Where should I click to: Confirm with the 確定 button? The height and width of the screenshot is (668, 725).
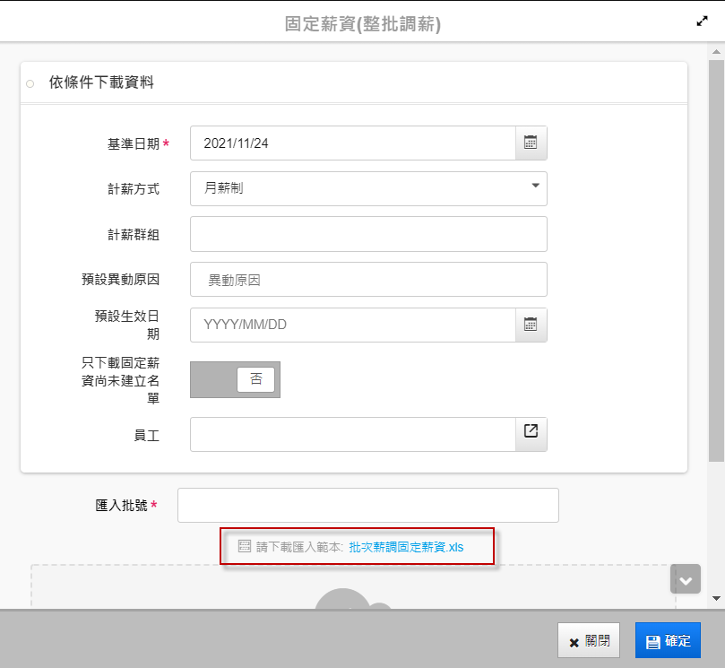pyautogui.click(x=668, y=641)
